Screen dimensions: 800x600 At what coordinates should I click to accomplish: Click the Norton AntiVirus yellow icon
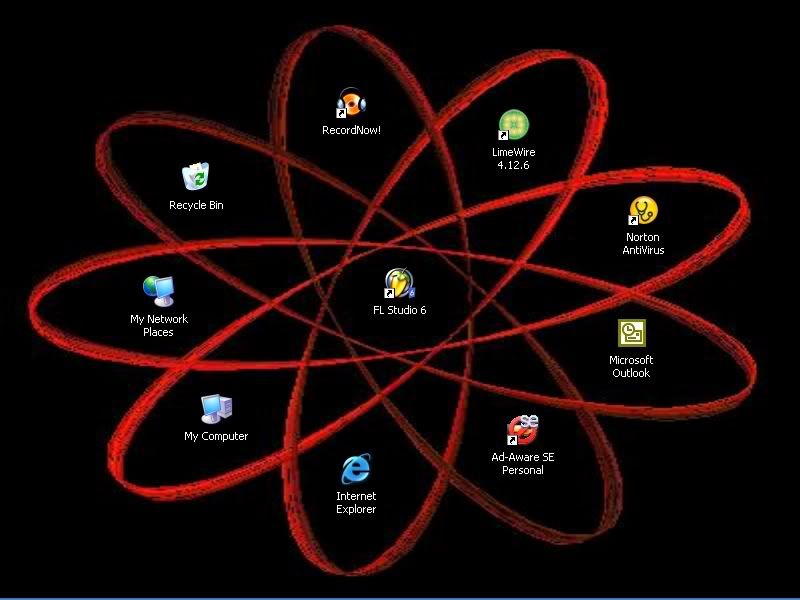click(643, 212)
